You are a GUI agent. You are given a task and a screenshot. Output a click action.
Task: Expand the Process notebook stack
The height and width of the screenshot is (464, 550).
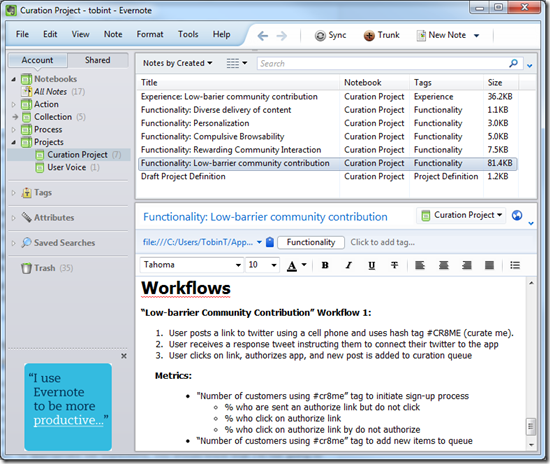(x=13, y=129)
